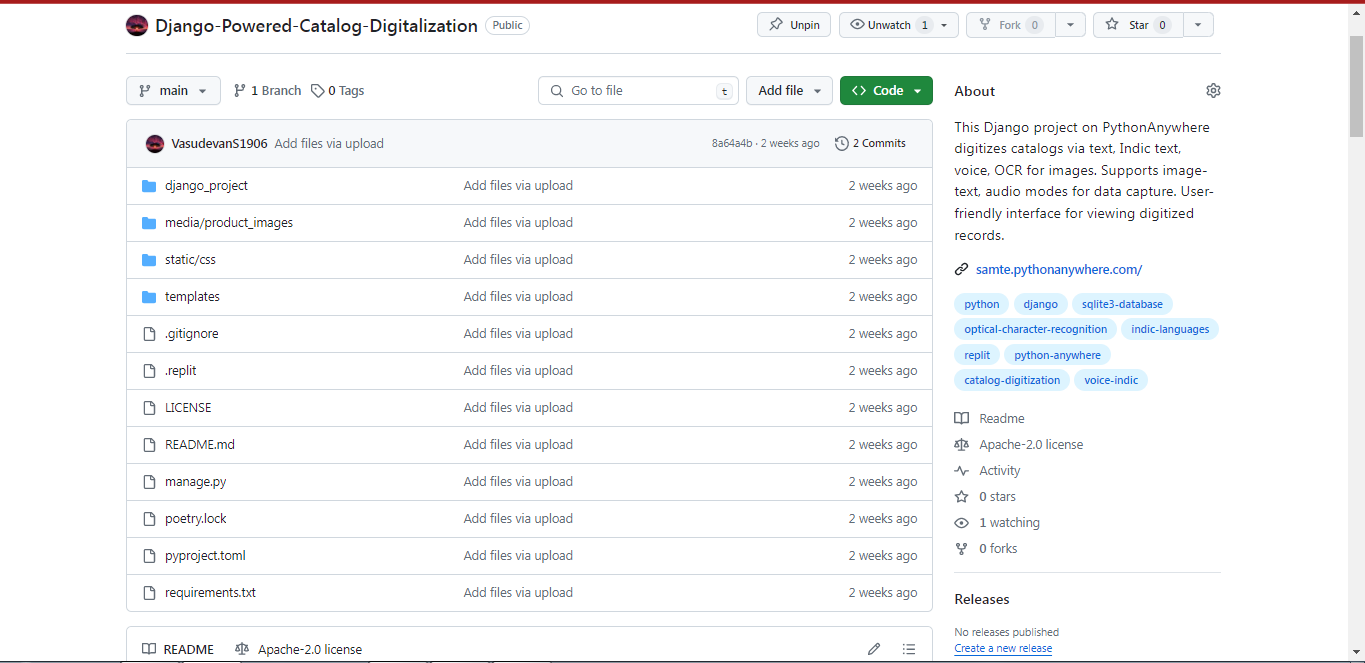
Task: Open the indic-languages topic tag
Action: point(1170,329)
